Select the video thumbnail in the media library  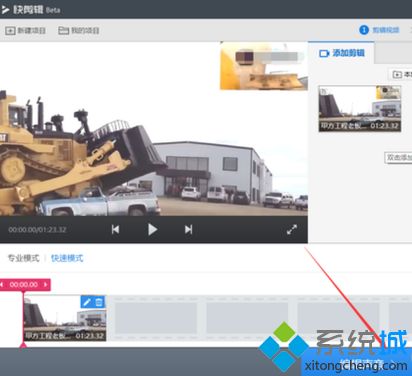[360, 109]
